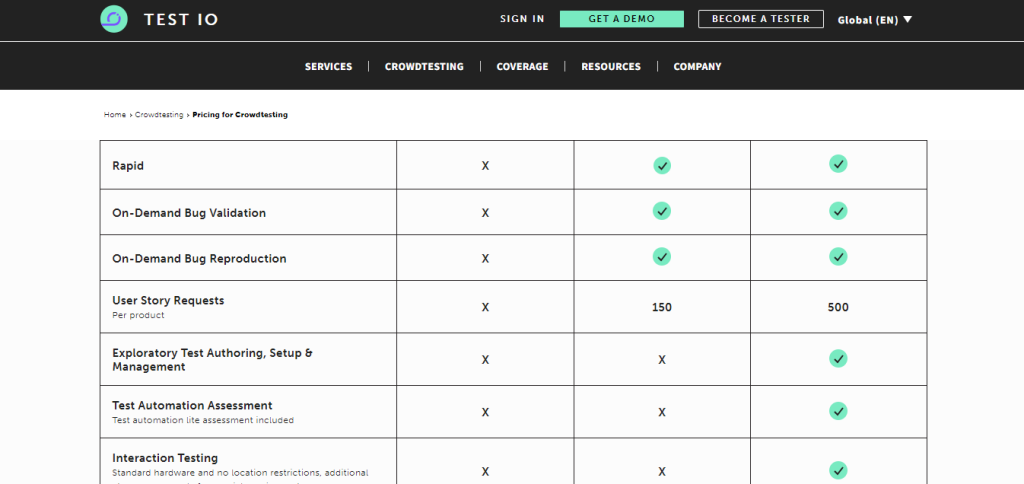The width and height of the screenshot is (1024, 484).
Task: Open the COMPANY menu
Action: [x=697, y=67]
